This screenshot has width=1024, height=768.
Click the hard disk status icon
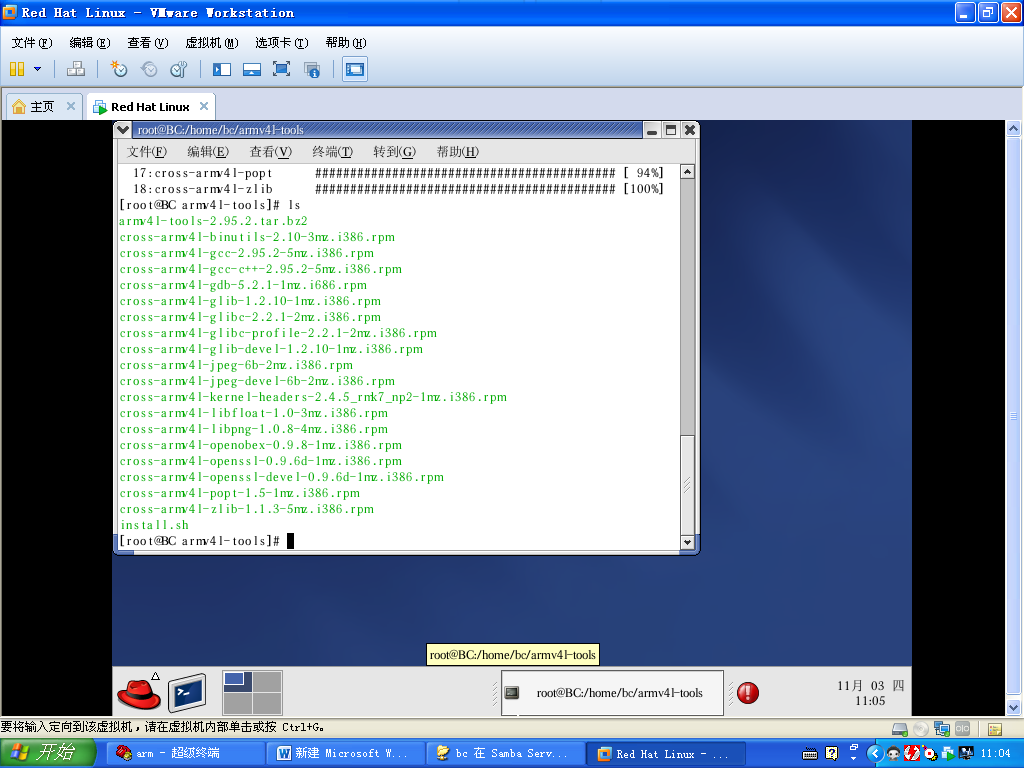899,729
